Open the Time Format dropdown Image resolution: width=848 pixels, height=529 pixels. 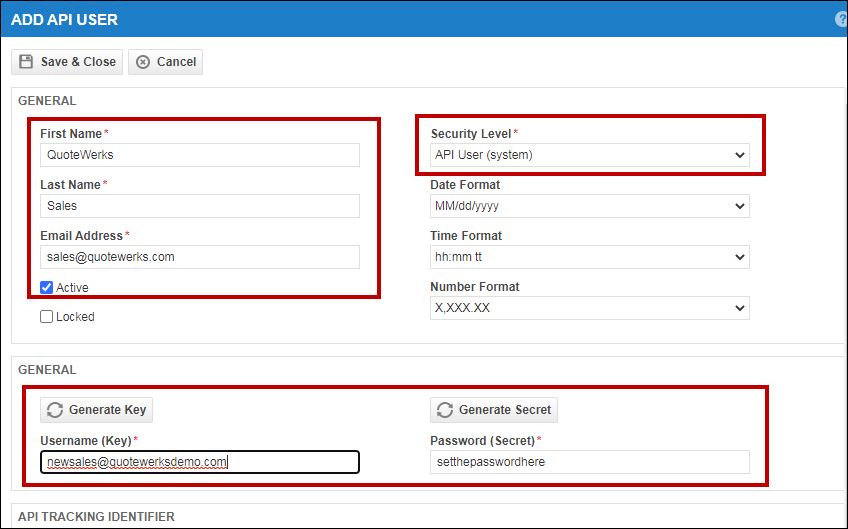click(x=589, y=257)
